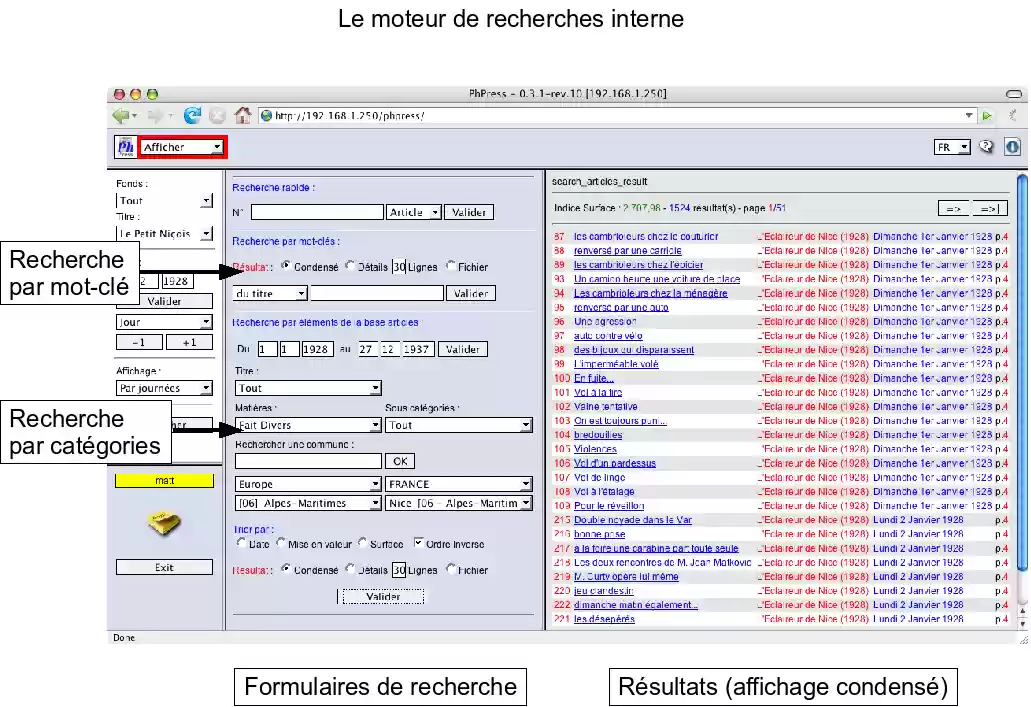The height and width of the screenshot is (707, 1031).
Task: Click the blue info icon in the top-right corner
Action: [1011, 146]
